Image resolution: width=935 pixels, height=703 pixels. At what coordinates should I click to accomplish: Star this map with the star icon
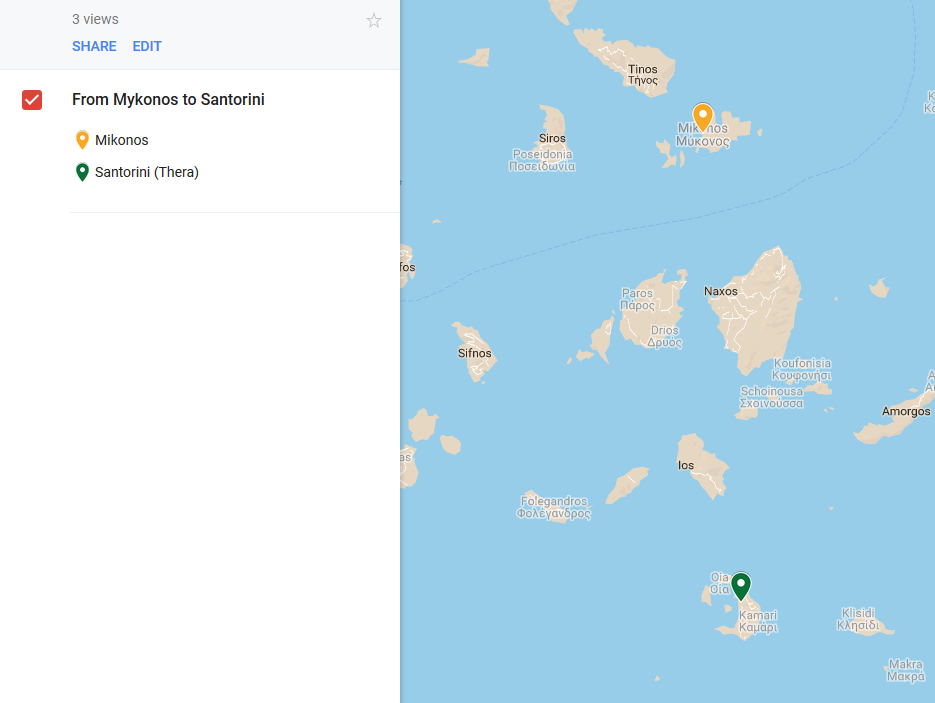point(374,21)
